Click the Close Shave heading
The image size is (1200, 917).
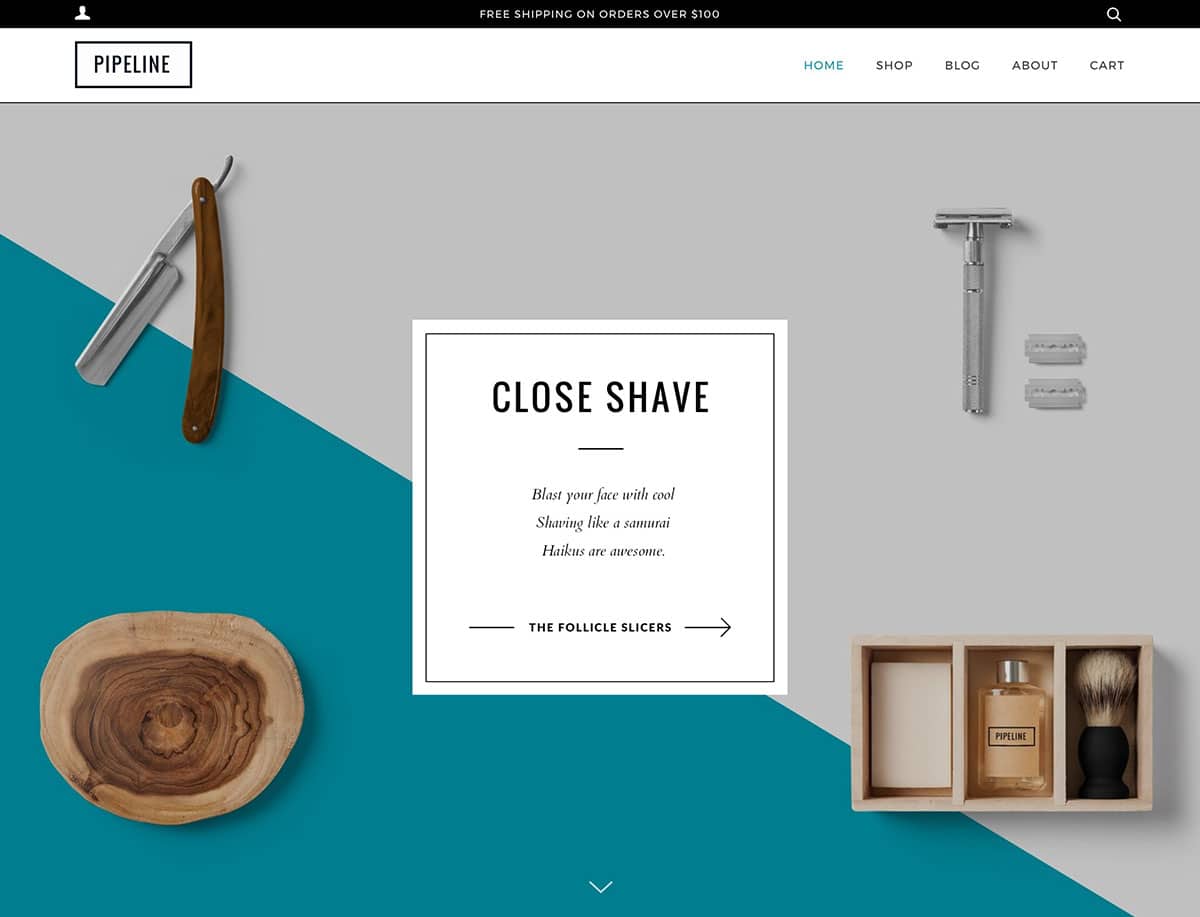coord(600,397)
